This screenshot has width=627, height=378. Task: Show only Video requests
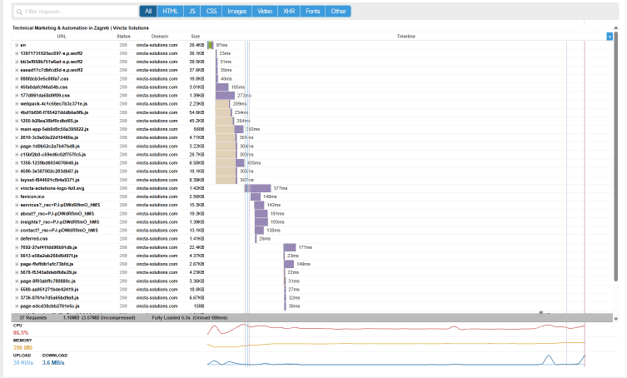pos(264,11)
